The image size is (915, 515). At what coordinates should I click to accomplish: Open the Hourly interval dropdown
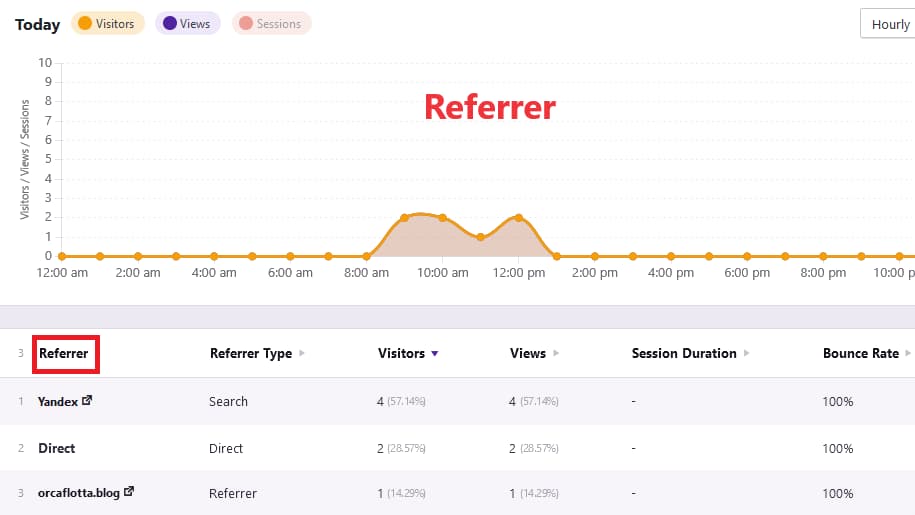[888, 24]
